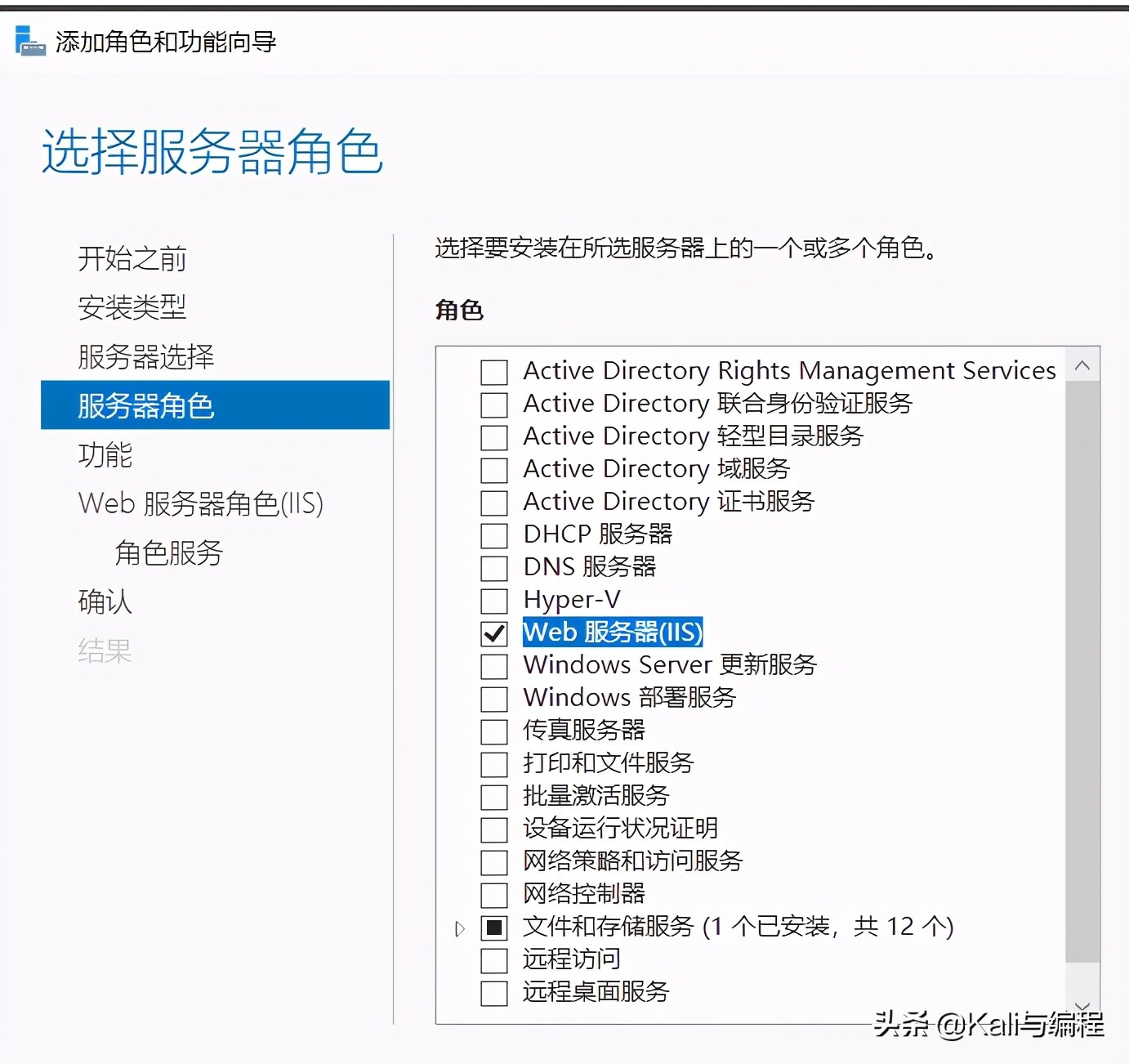This screenshot has height=1064, width=1129.
Task: Select the 网络控制器 role label
Action: click(x=584, y=894)
